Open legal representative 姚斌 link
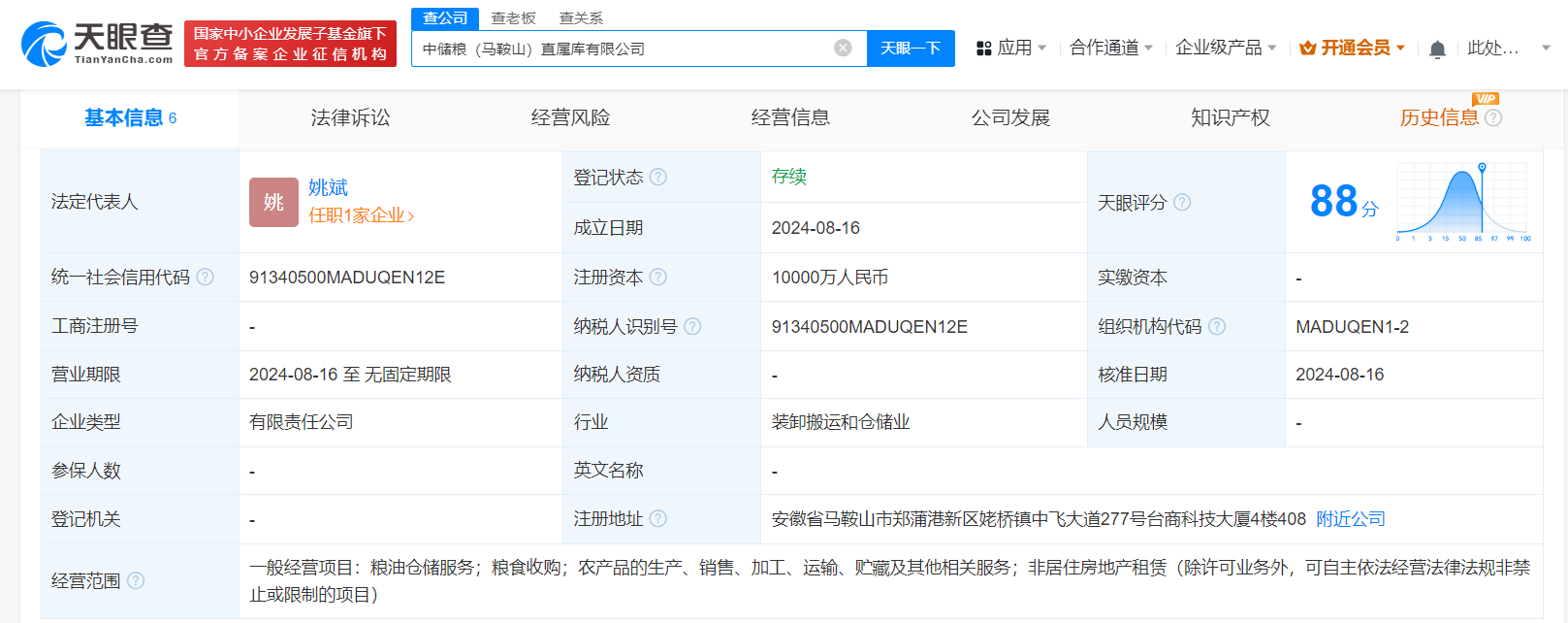The width and height of the screenshot is (1568, 623). click(328, 187)
